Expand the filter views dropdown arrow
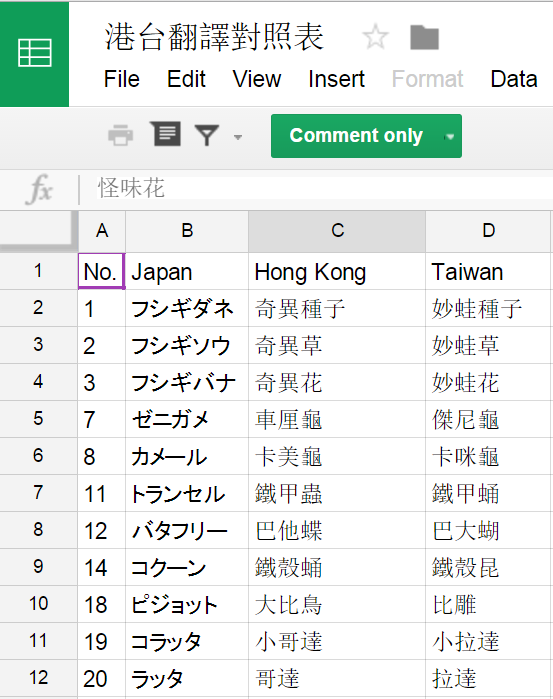Screen dimensions: 553x699 click(x=238, y=137)
